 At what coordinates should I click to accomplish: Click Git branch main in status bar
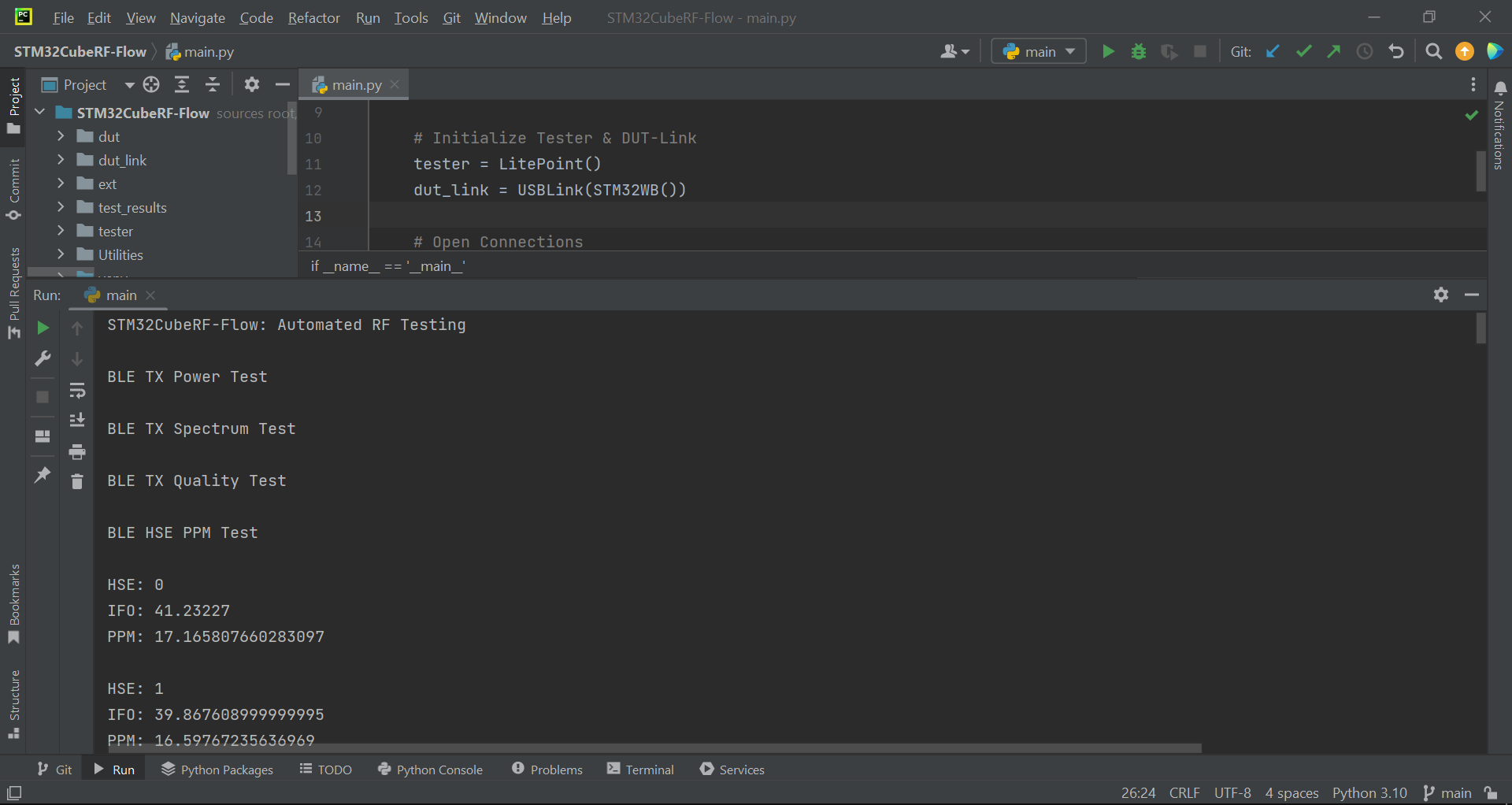pyautogui.click(x=1447, y=793)
